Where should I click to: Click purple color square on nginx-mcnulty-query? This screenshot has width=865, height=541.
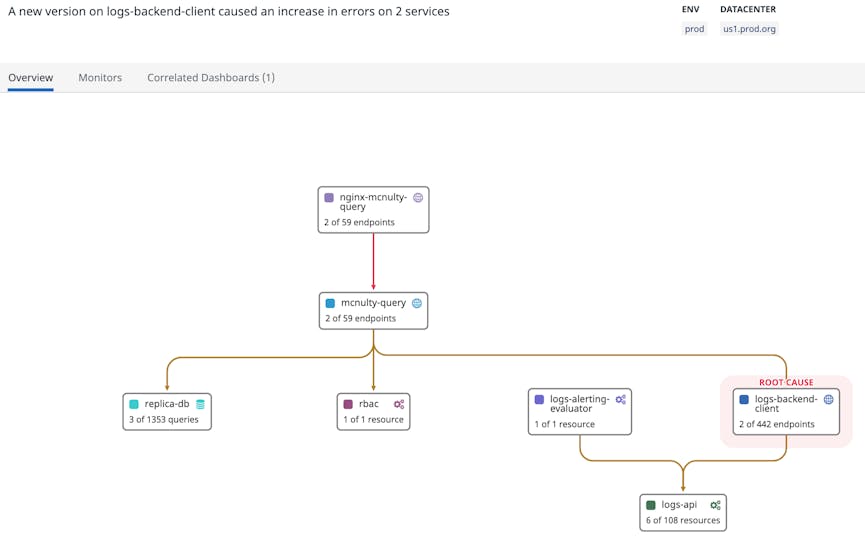329,198
